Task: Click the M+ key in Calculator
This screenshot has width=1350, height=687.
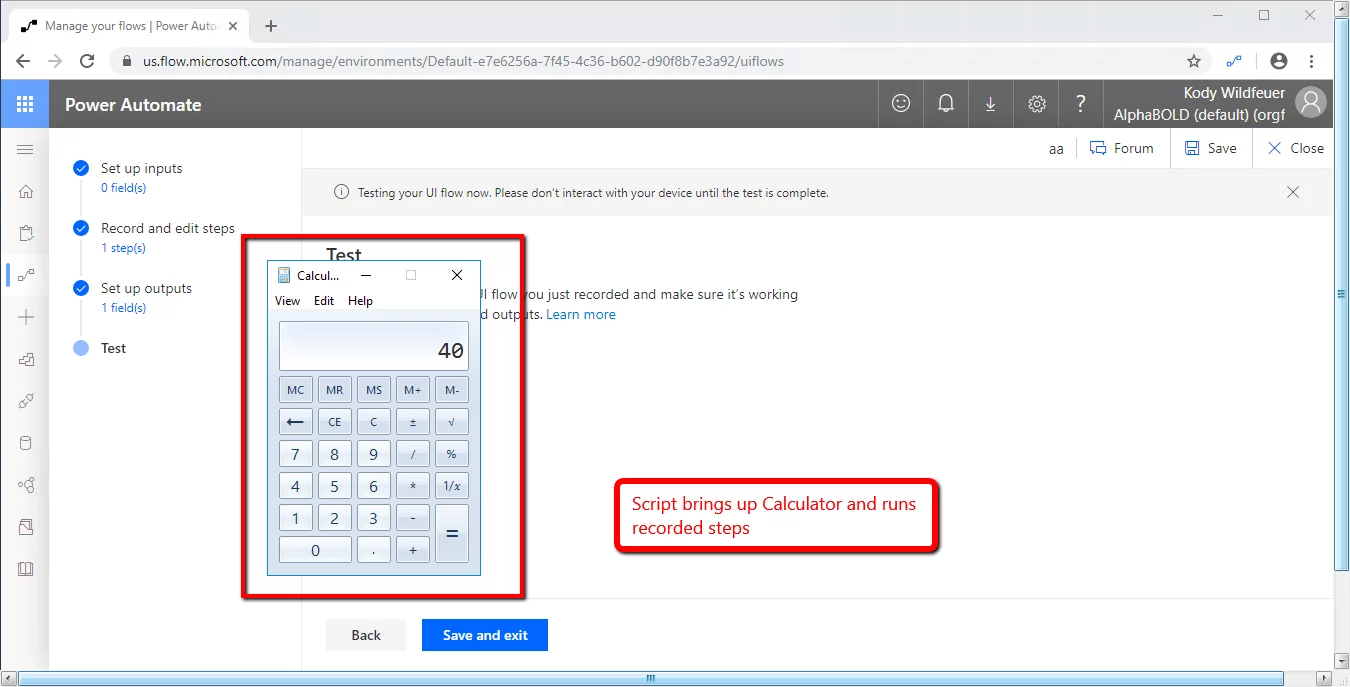Action: [413, 390]
